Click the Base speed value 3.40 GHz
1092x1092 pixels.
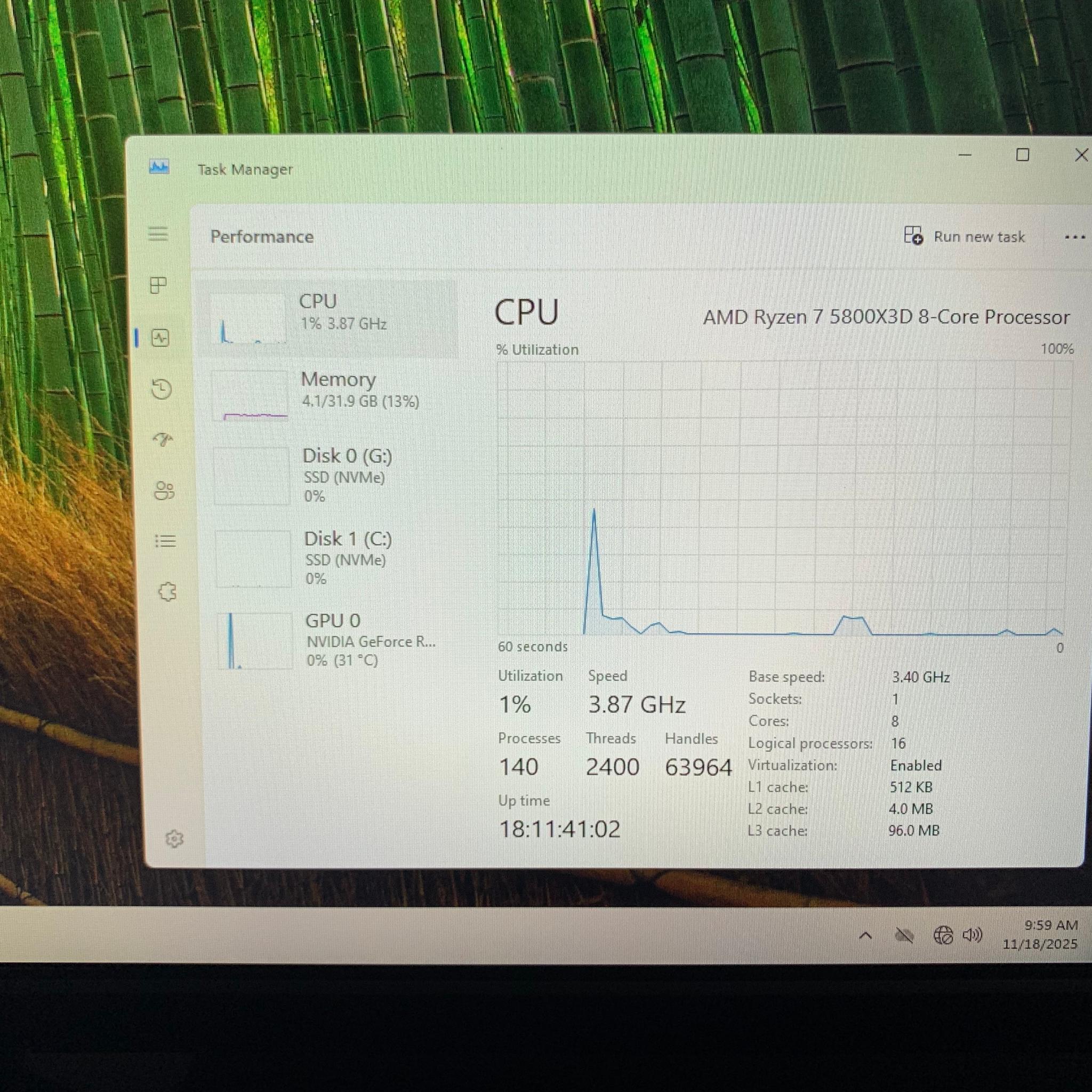(x=921, y=677)
